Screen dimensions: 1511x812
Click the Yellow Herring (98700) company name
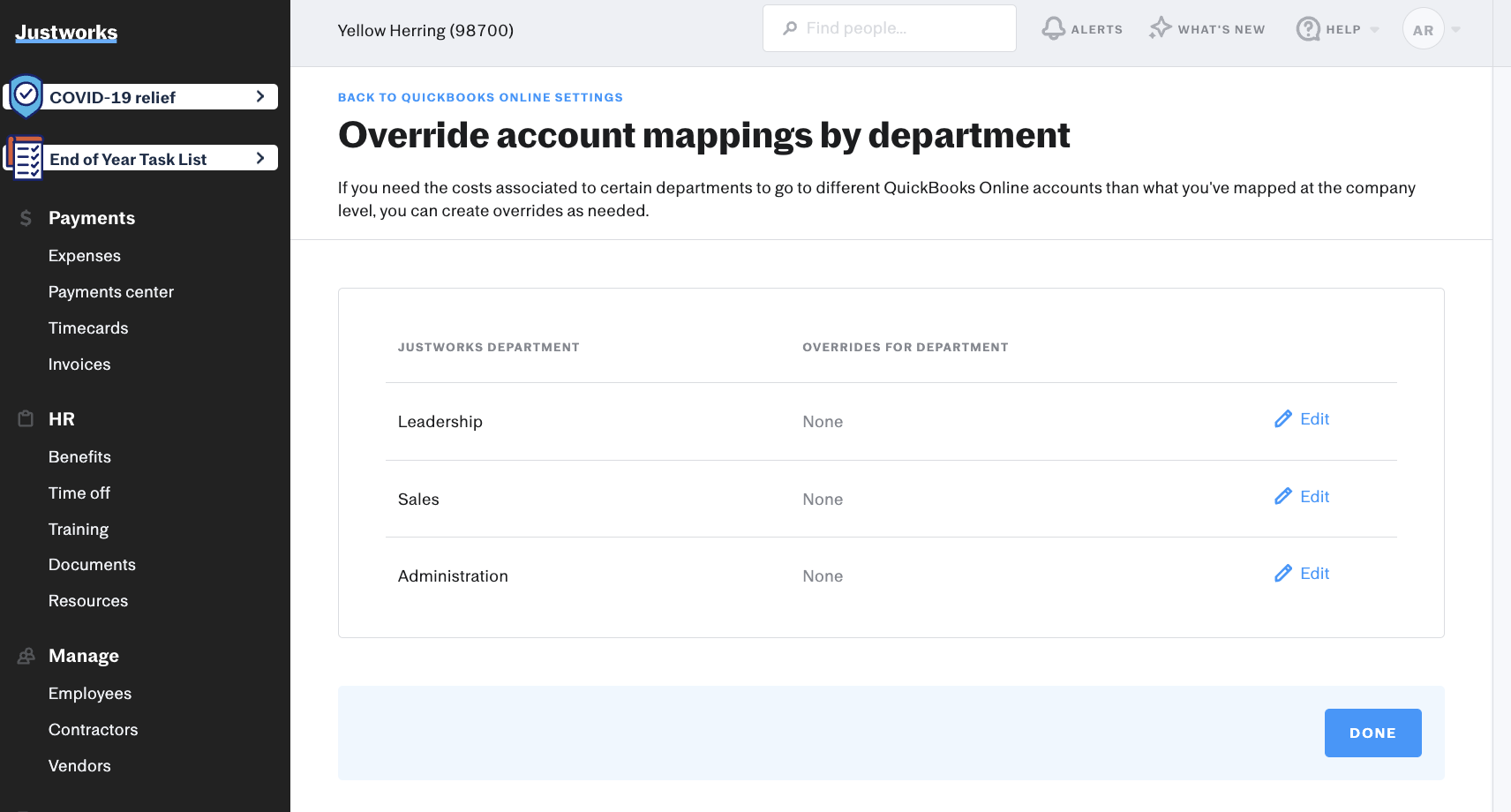(425, 30)
